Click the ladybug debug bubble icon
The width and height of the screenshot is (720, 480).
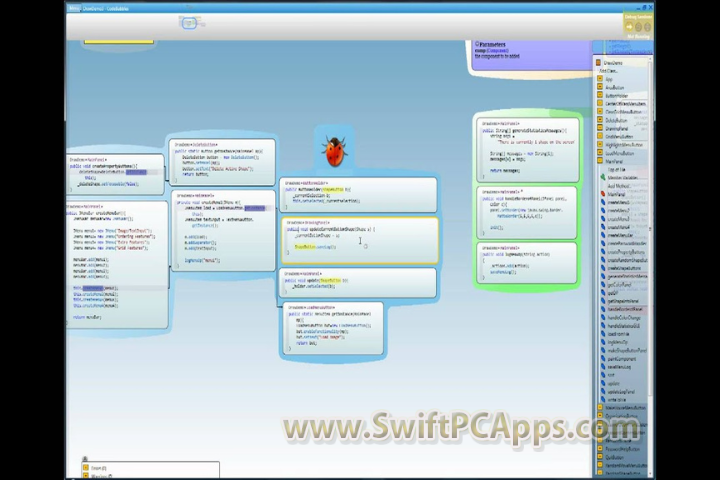[x=334, y=151]
